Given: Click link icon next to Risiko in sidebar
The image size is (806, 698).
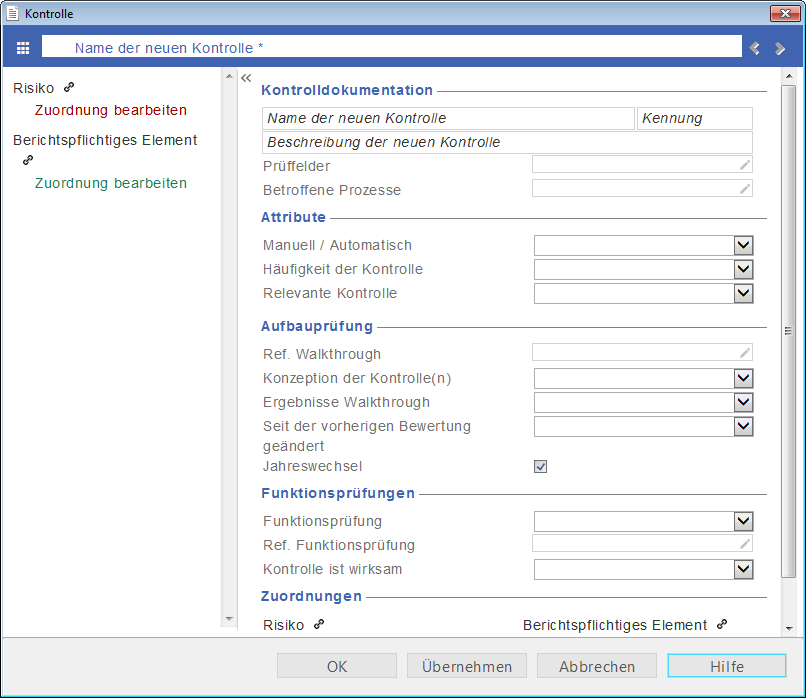Looking at the screenshot, I should pyautogui.click(x=69, y=88).
